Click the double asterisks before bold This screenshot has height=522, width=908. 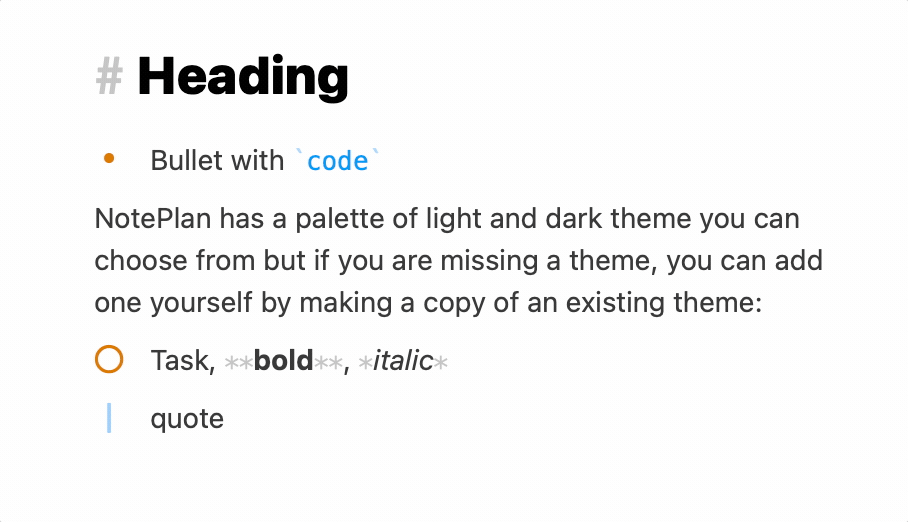pos(239,363)
